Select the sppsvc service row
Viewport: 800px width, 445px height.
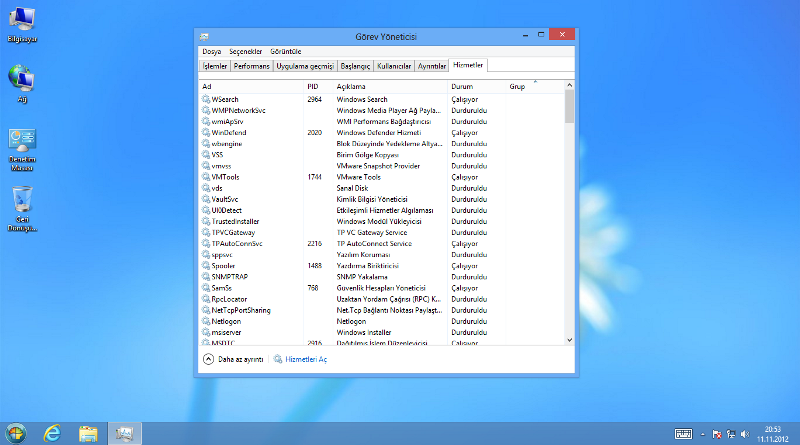click(x=382, y=255)
